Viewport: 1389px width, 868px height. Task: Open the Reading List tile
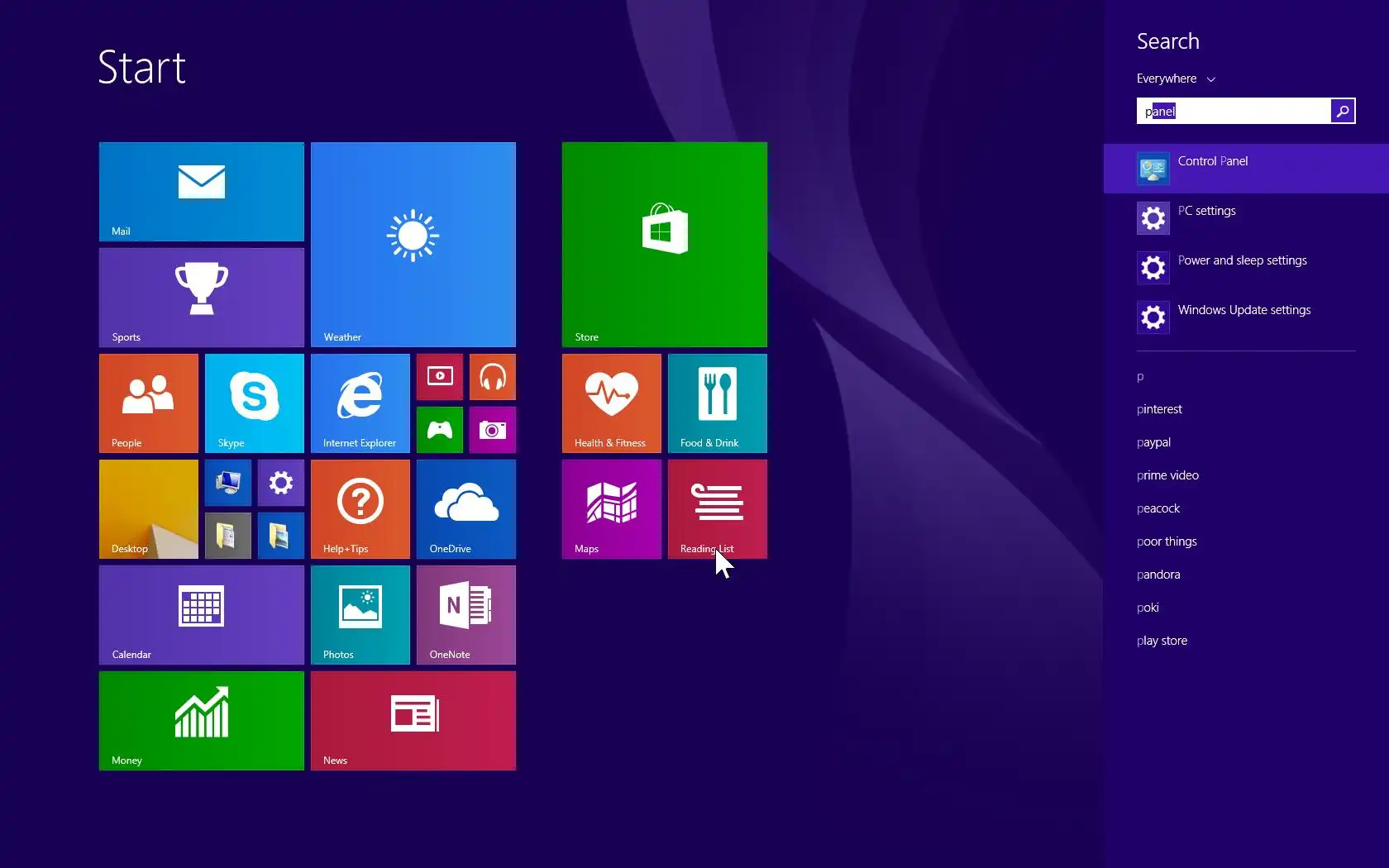pyautogui.click(x=718, y=509)
